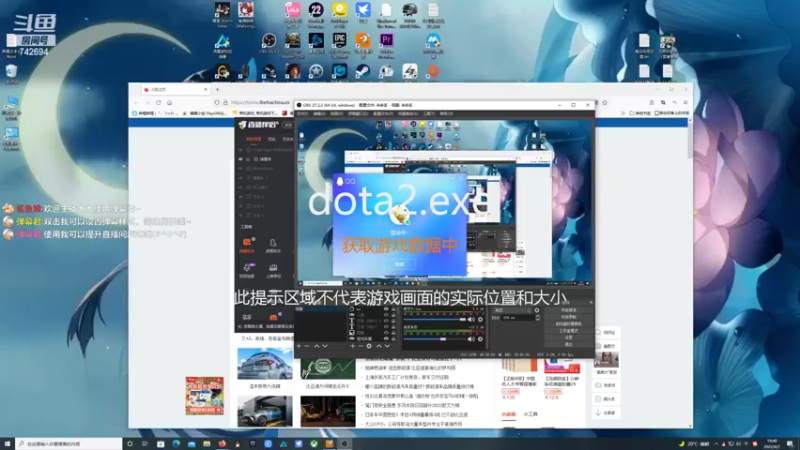This screenshot has width=800, height=450.
Task: Mute the second OBS mixer channel speaker
Action: pyautogui.click(x=471, y=339)
